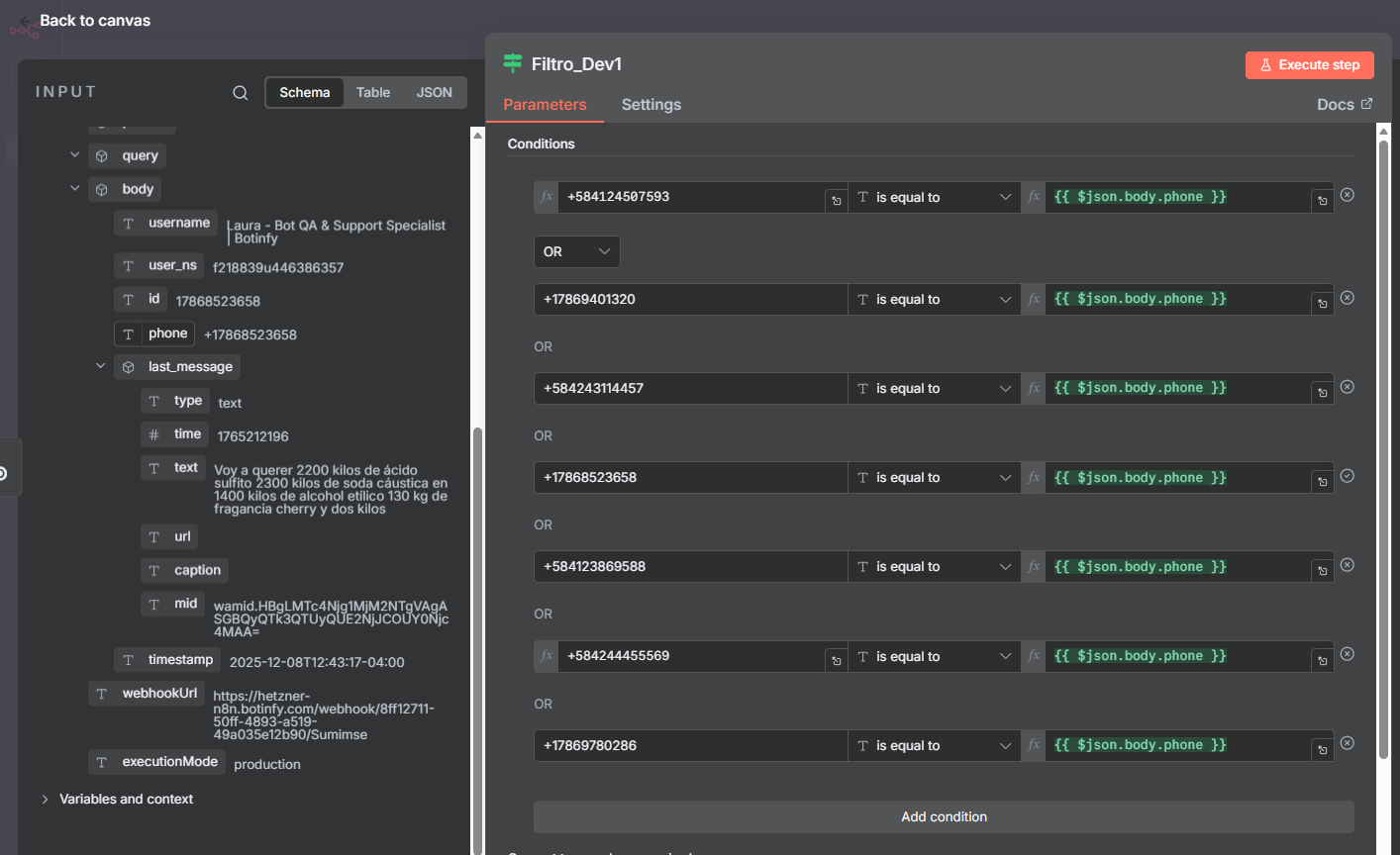Expand the right expression editor in +584124507593 row
The image size is (1400, 855).
point(1322,201)
